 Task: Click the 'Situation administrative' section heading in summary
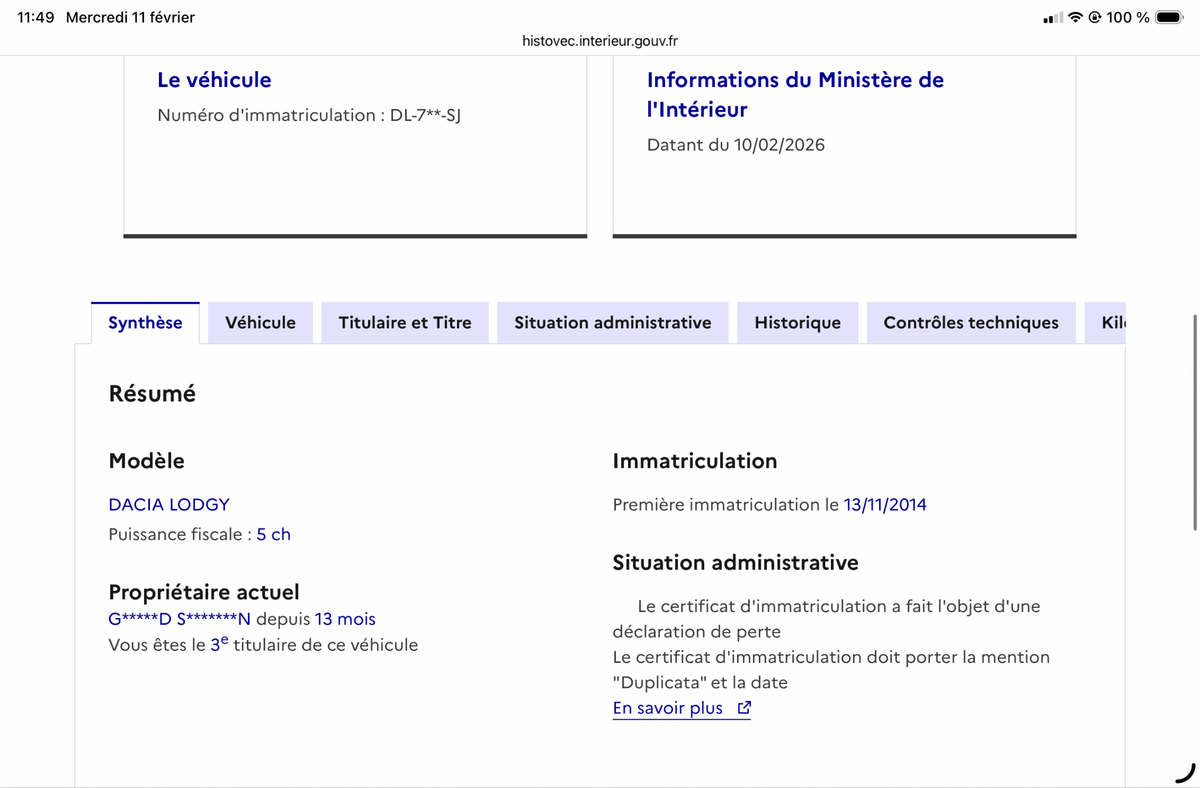point(735,563)
